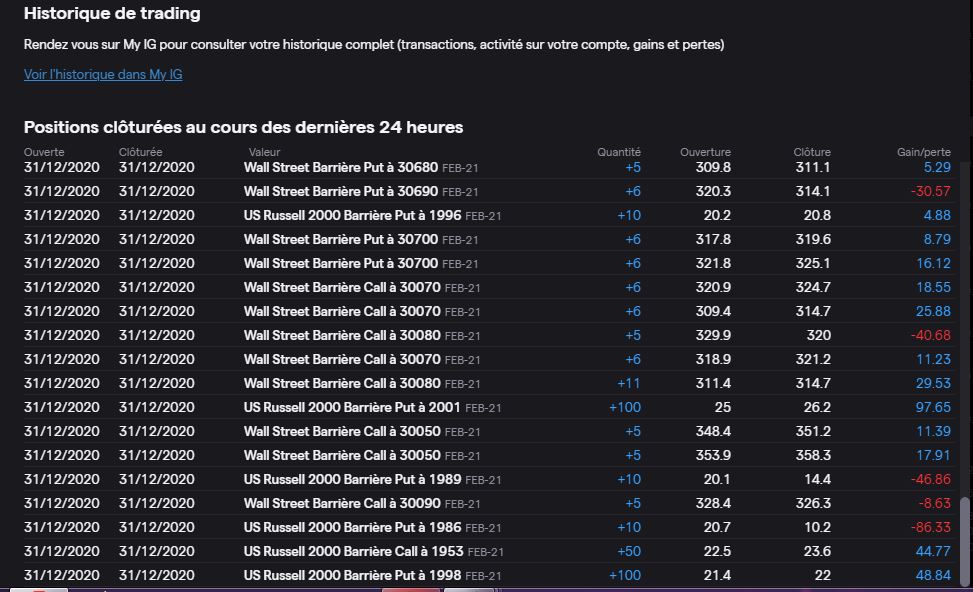Click the 'Clôturée' column header
The width and height of the screenshot is (973, 592).
click(140, 152)
